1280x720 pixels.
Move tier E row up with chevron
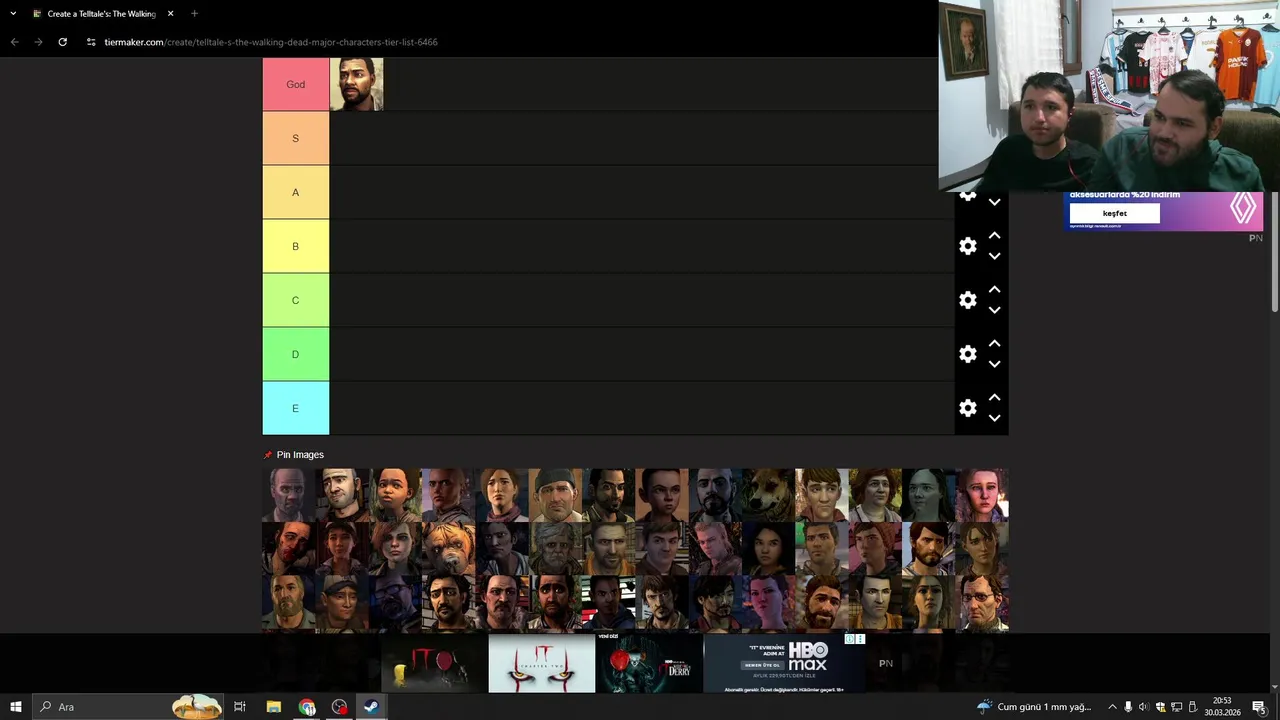pos(994,397)
